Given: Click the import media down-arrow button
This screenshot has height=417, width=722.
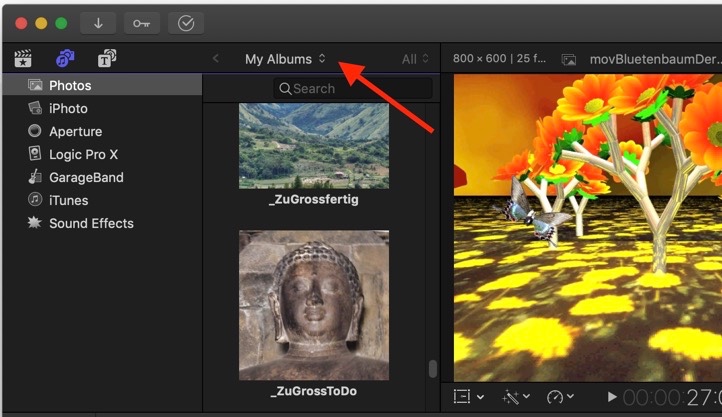Looking at the screenshot, I should coord(98,23).
